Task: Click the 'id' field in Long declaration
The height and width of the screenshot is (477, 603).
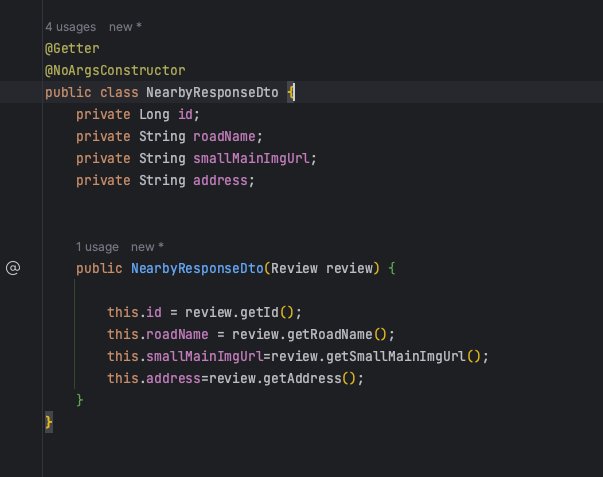Action: click(x=185, y=114)
